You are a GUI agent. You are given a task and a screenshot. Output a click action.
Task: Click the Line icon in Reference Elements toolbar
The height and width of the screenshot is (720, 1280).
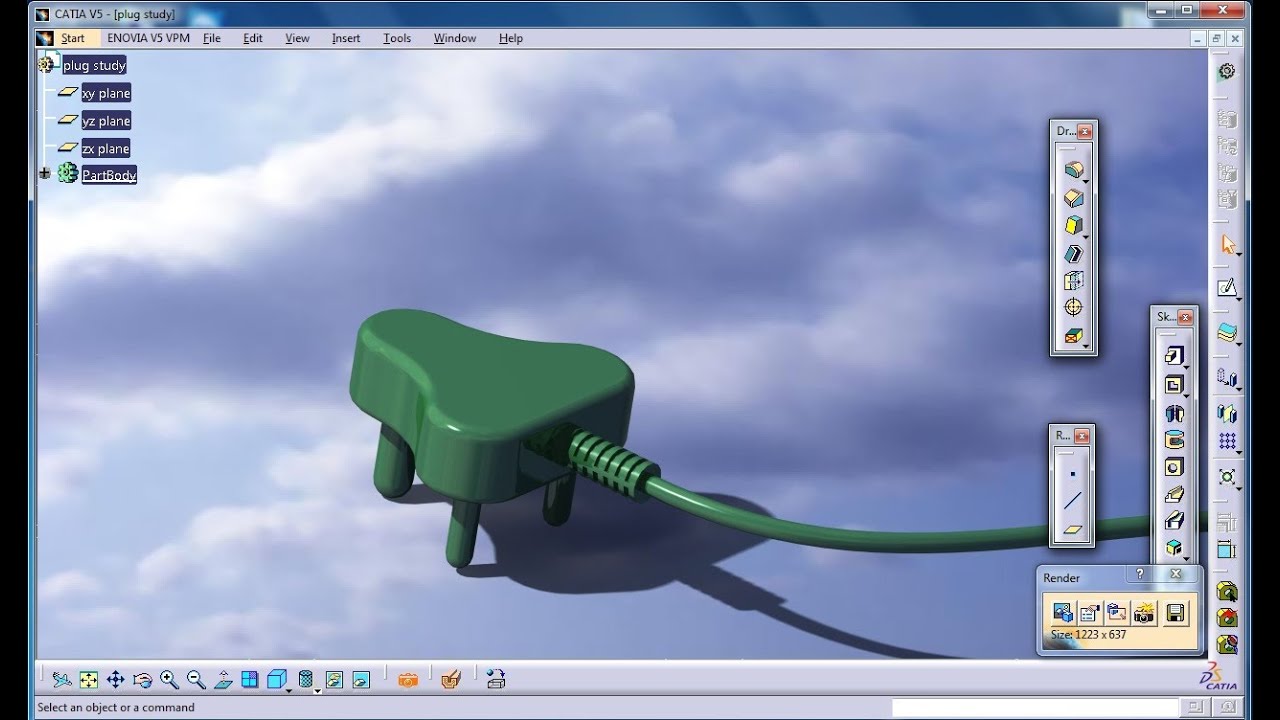pyautogui.click(x=1073, y=501)
